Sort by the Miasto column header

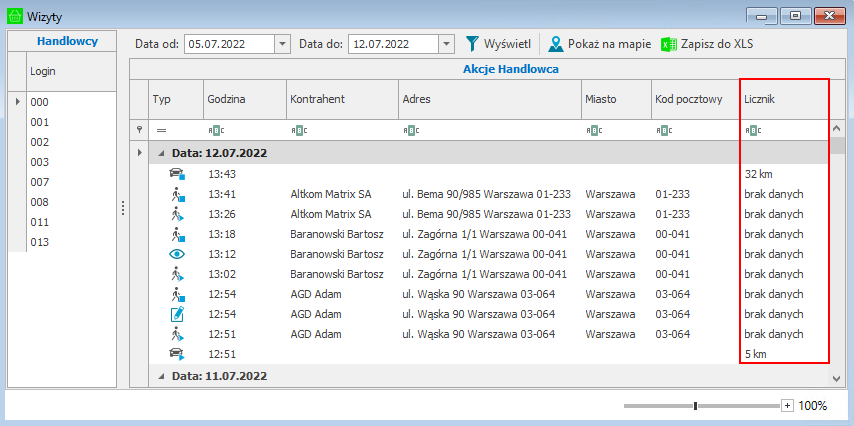tap(613, 100)
